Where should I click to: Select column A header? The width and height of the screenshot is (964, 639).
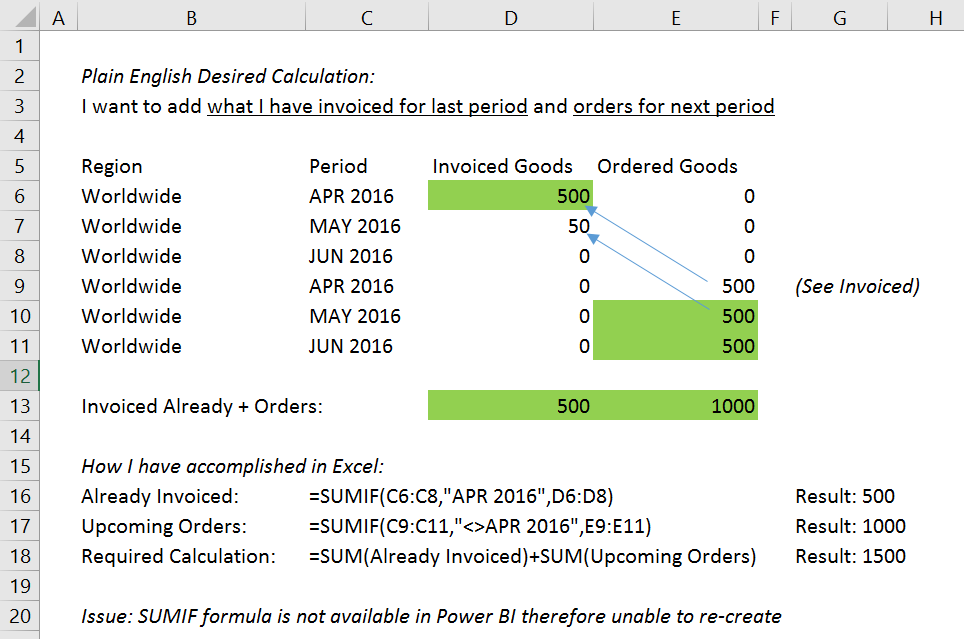point(58,18)
